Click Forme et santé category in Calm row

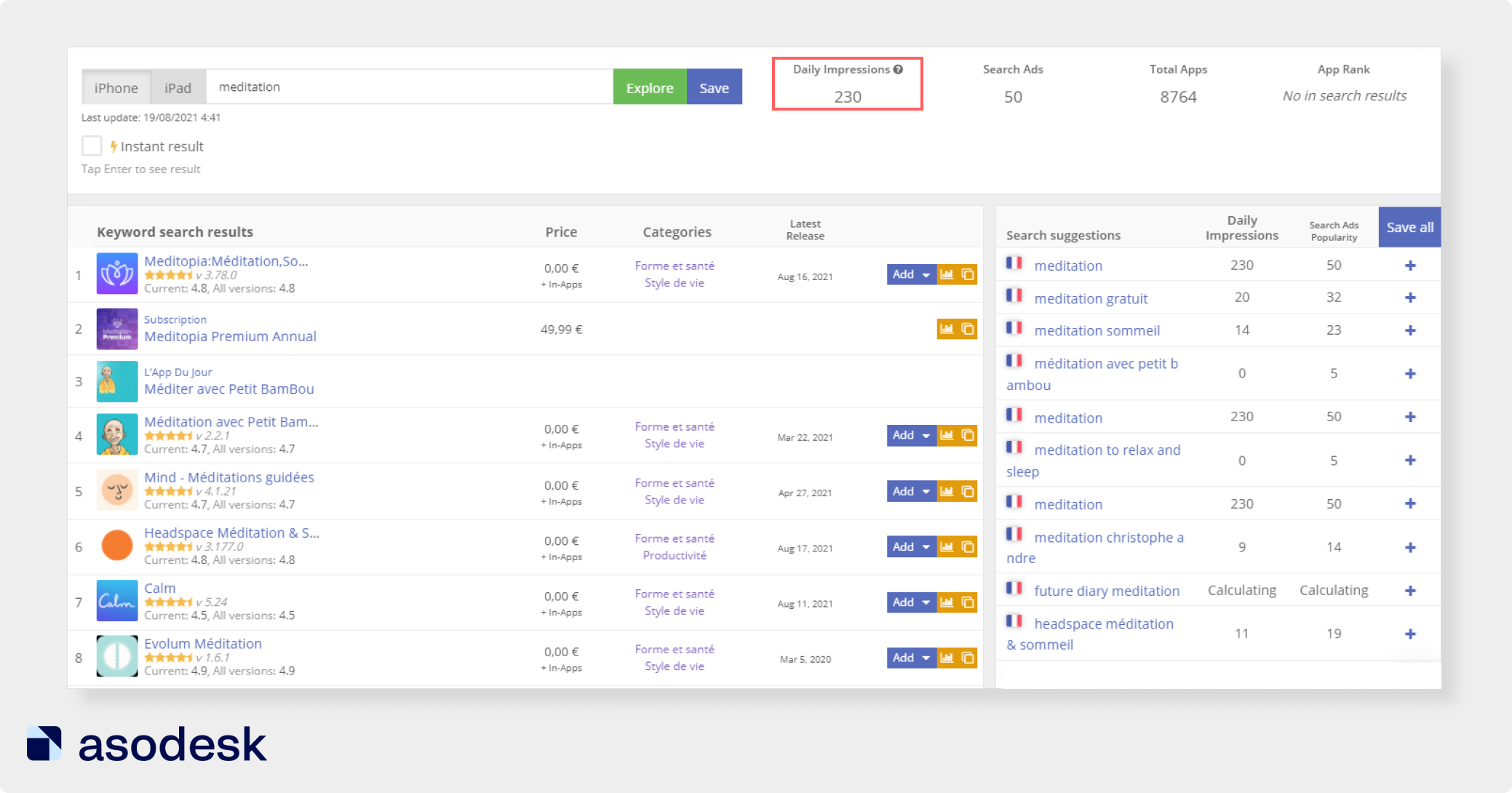pyautogui.click(x=675, y=594)
